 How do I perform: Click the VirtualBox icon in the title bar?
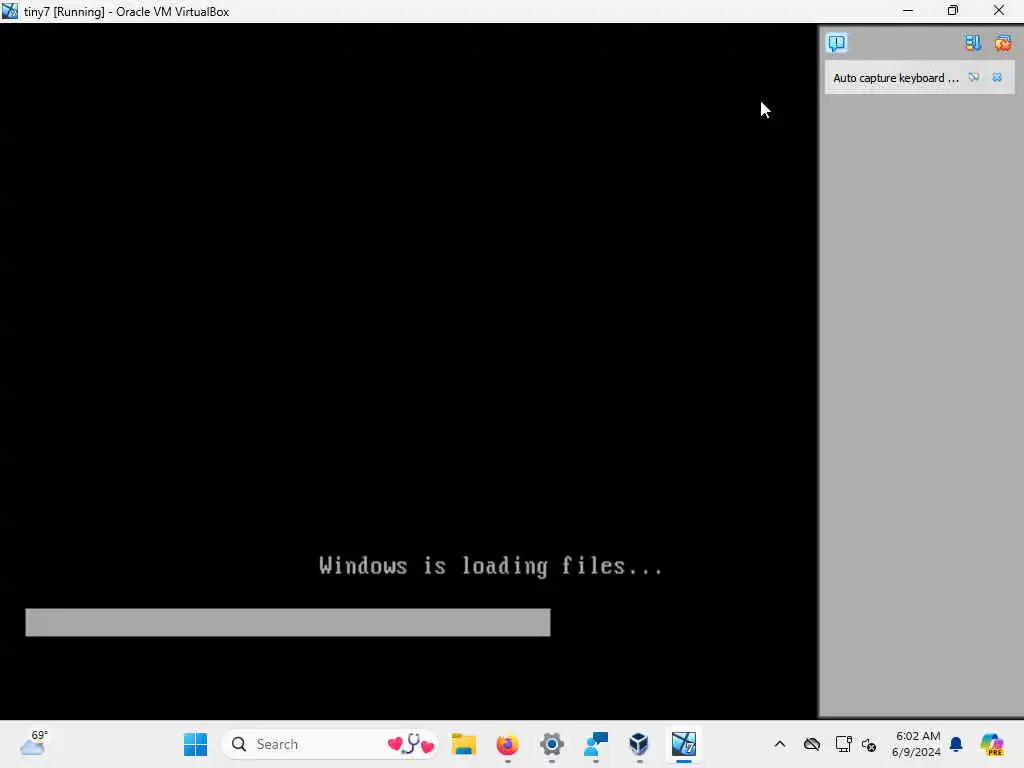[10, 11]
